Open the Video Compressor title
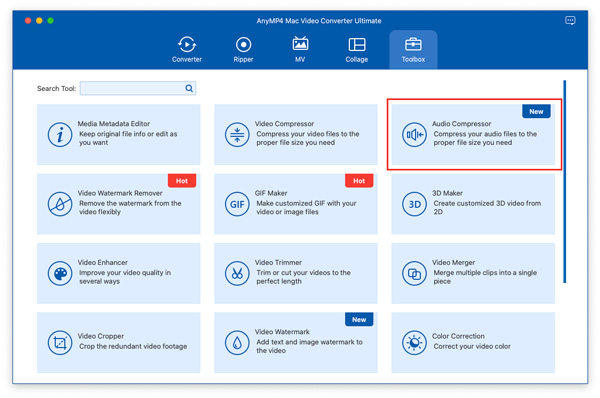This screenshot has width=600, height=398. coord(284,124)
